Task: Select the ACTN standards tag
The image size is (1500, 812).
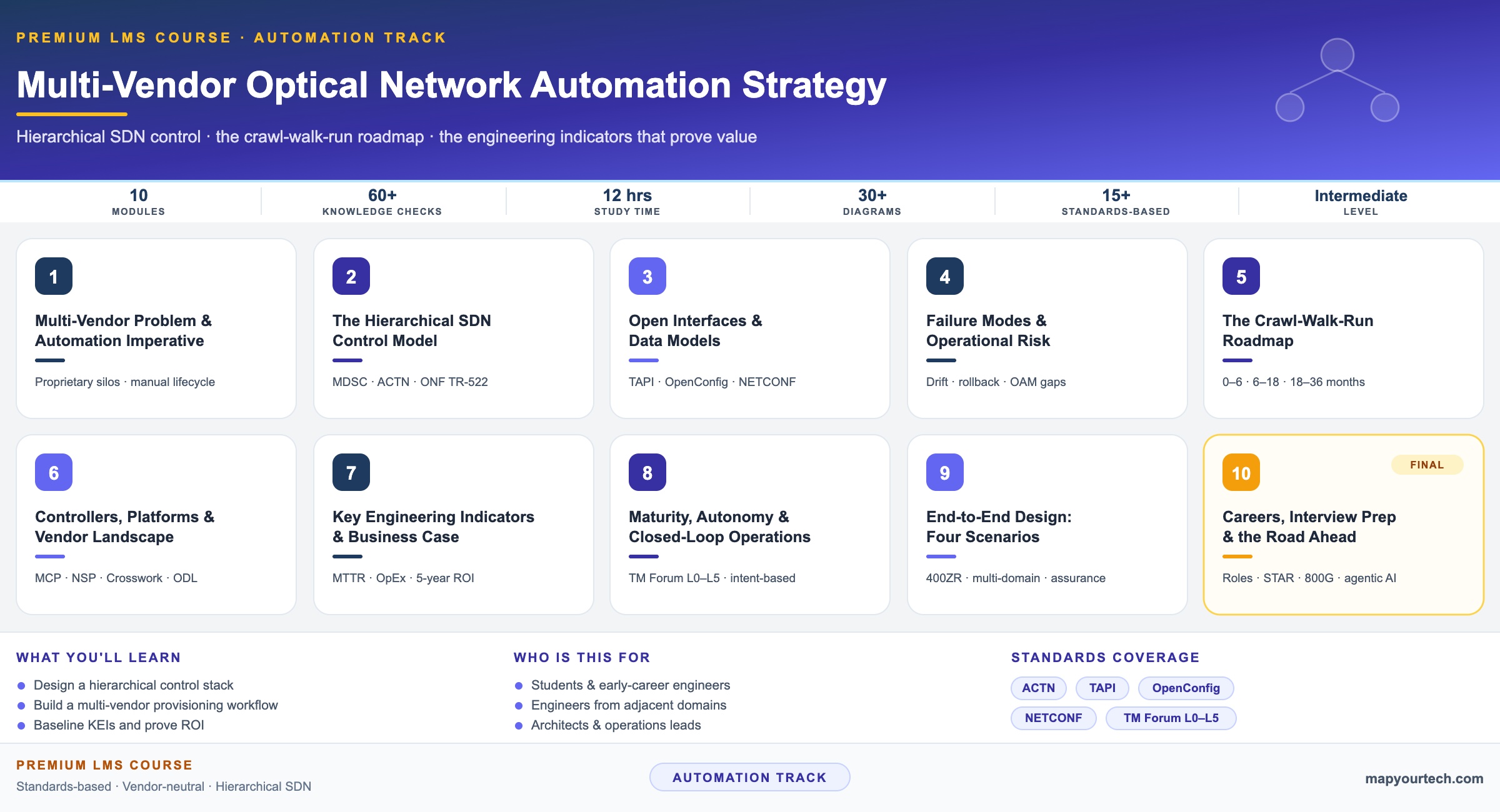Action: (x=1039, y=688)
